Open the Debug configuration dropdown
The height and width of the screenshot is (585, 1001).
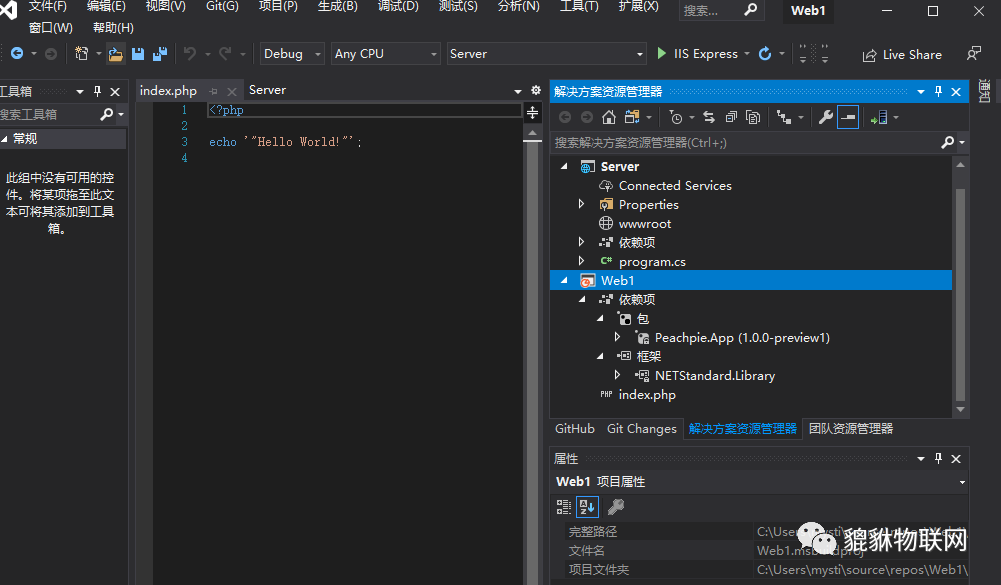(292, 54)
